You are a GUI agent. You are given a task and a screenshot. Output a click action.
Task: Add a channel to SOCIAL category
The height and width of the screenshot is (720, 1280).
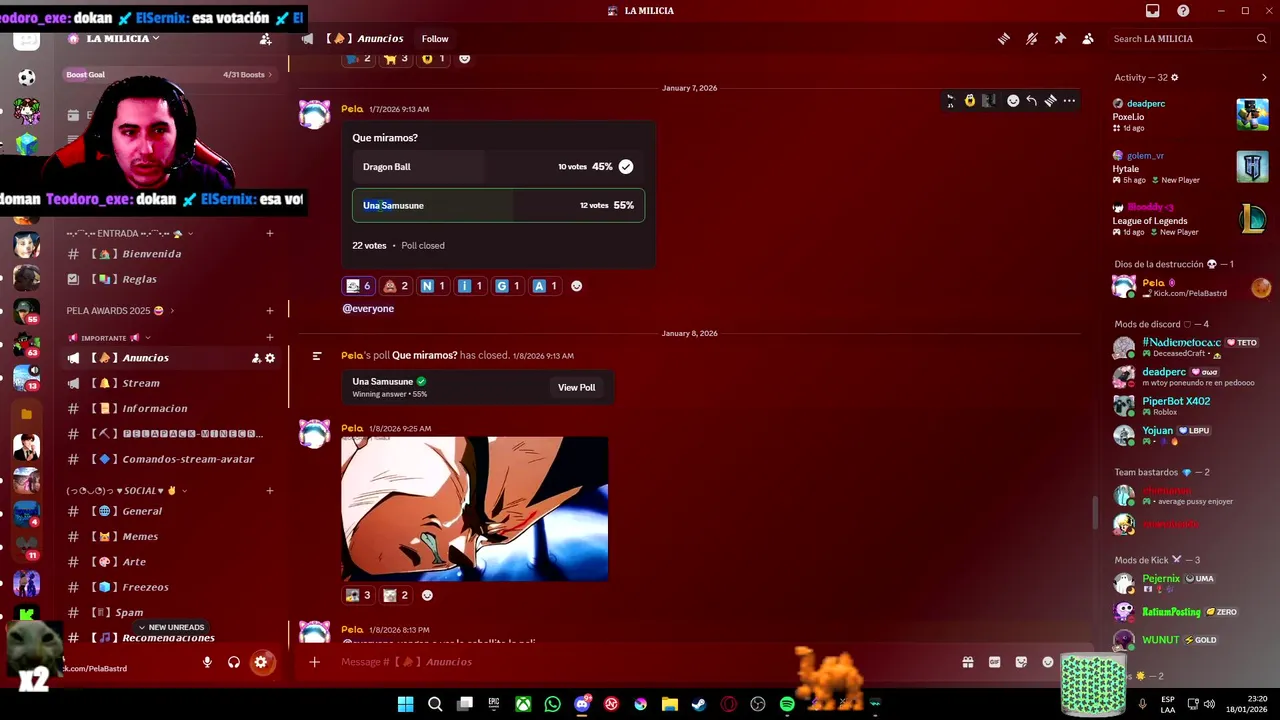click(x=270, y=491)
